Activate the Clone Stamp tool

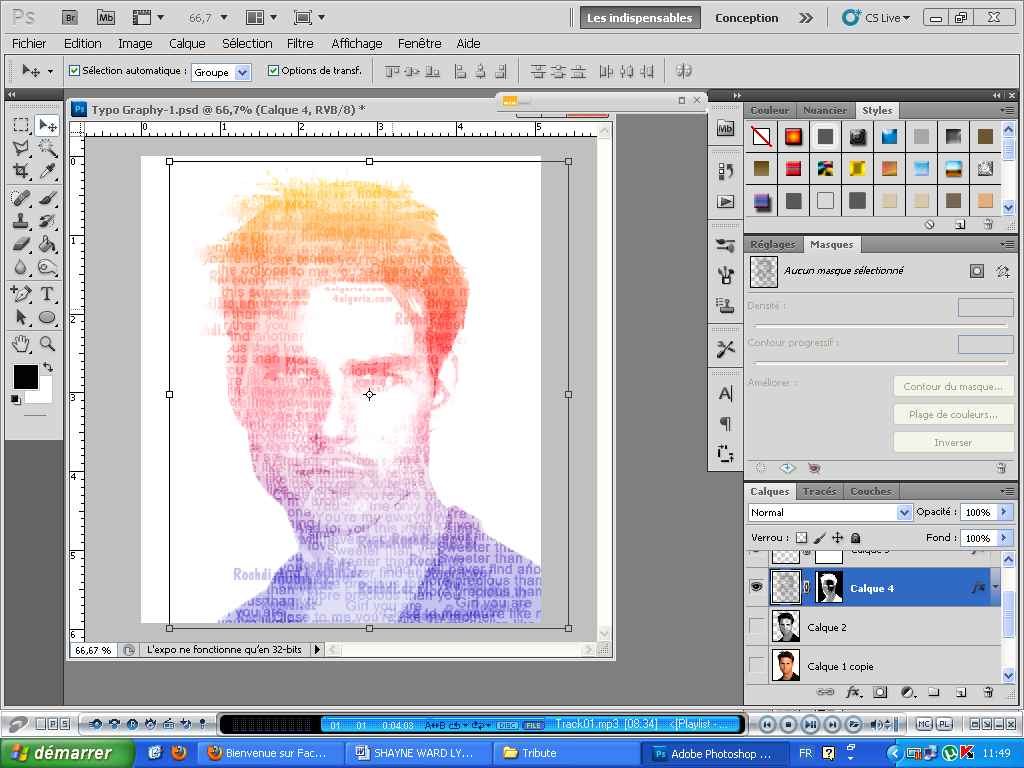(x=21, y=221)
